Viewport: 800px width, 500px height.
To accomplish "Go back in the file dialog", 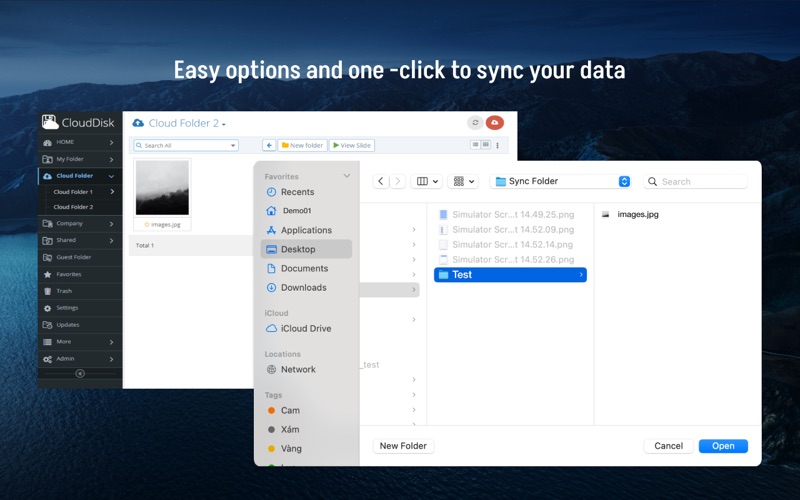I will (381, 181).
